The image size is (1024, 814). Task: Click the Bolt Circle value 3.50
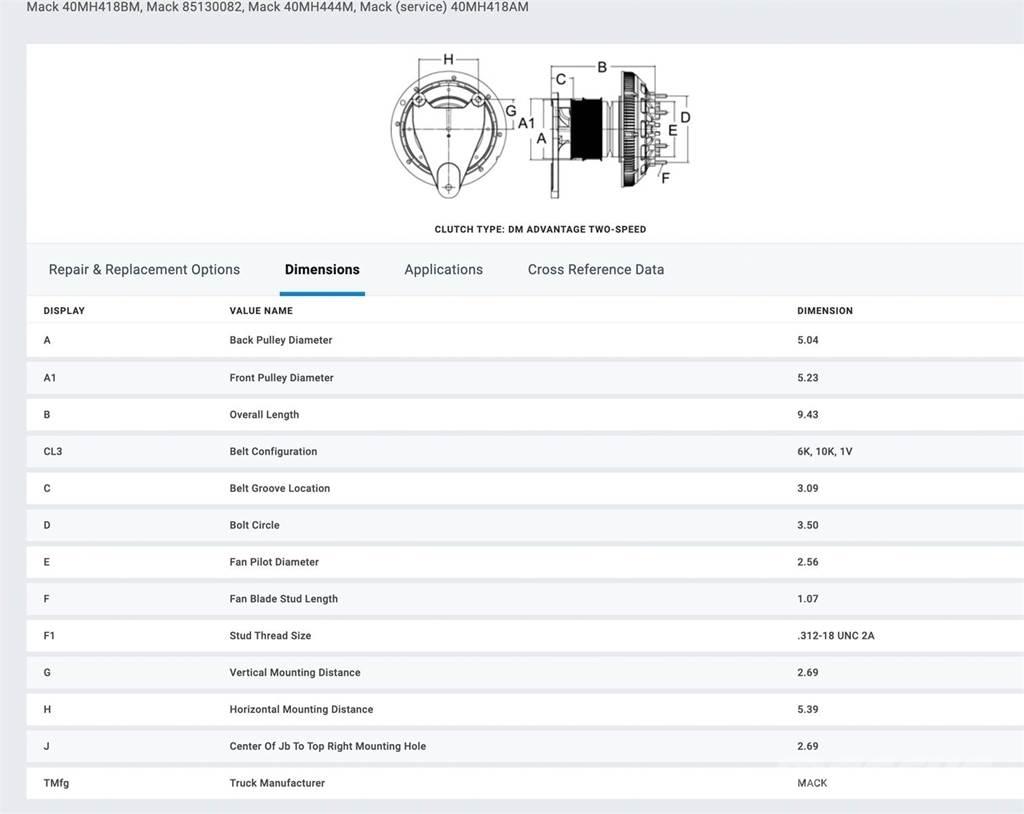pos(807,526)
